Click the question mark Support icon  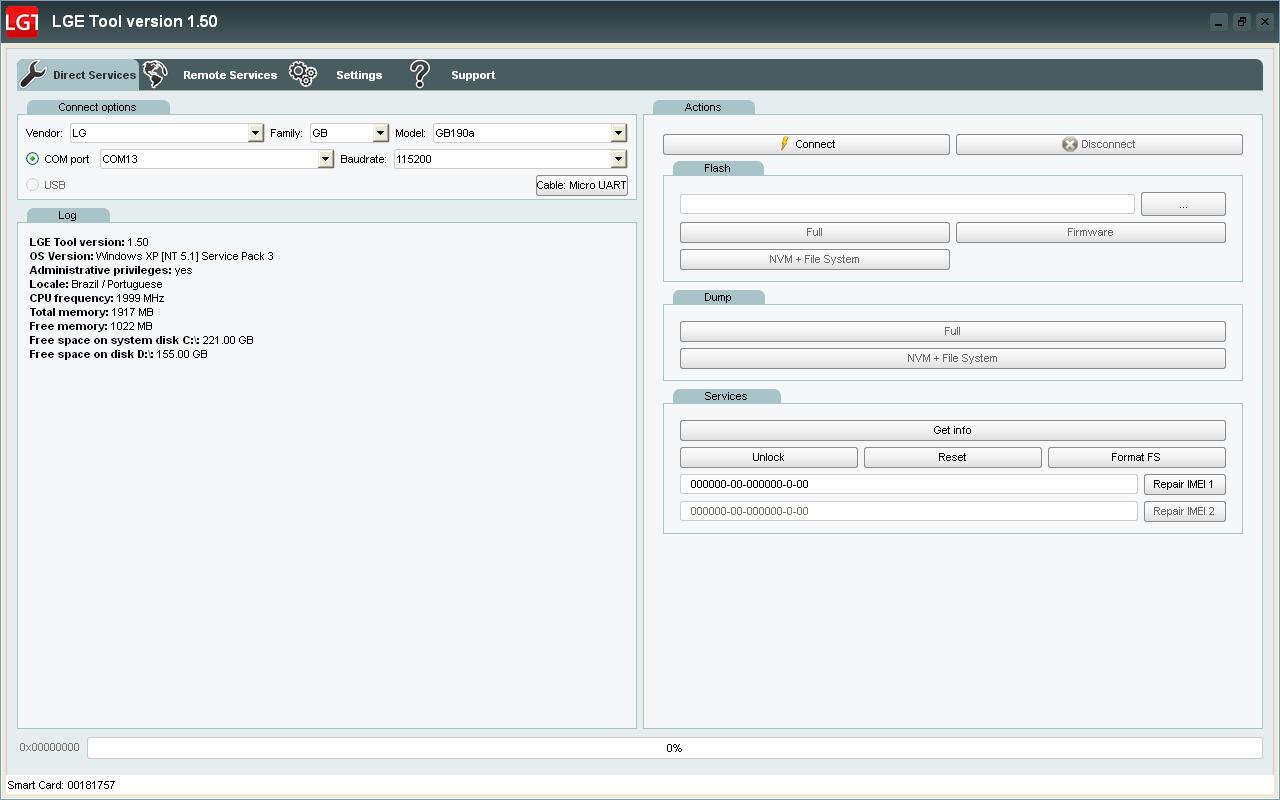pyautogui.click(x=420, y=74)
